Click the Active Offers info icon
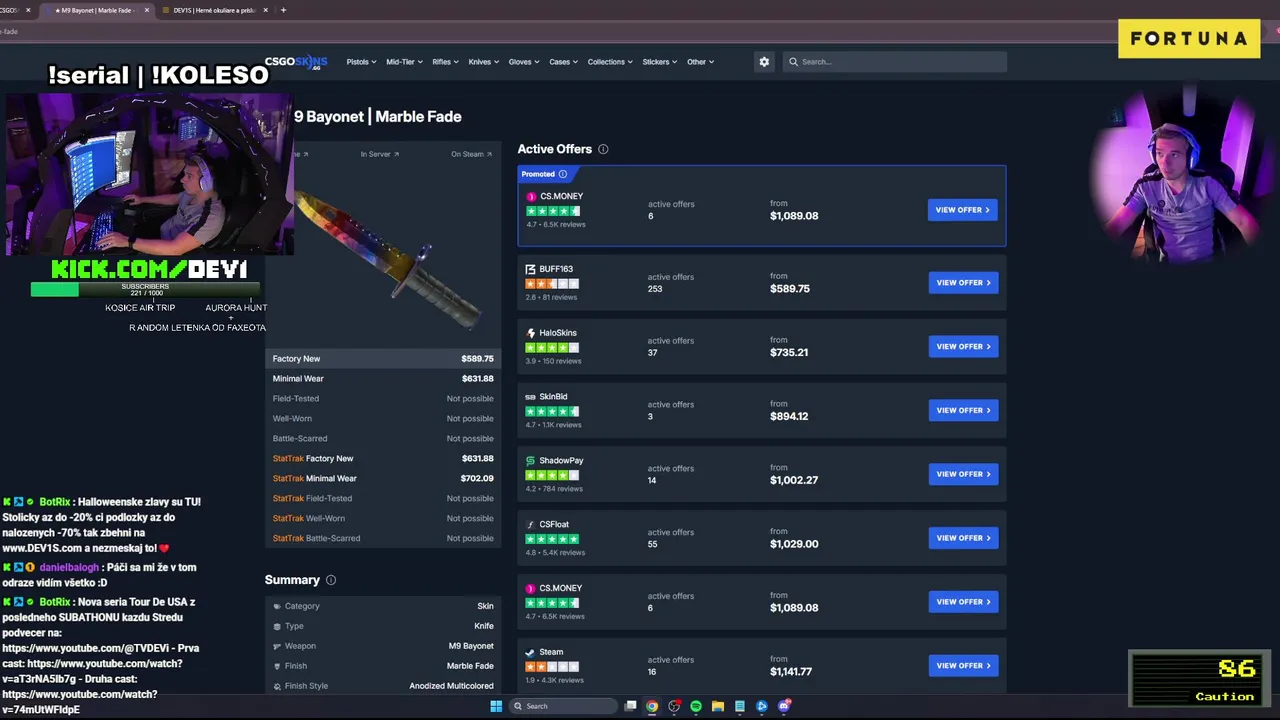This screenshot has width=1280, height=720. pos(603,149)
